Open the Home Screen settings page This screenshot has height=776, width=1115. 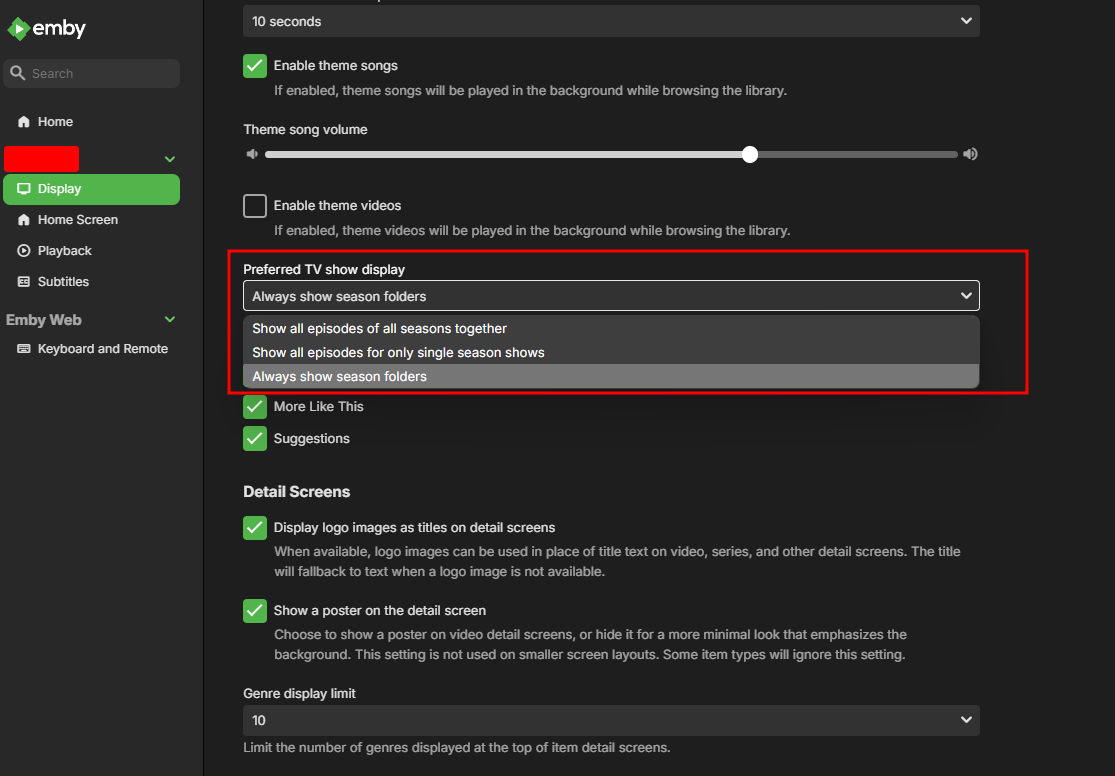(x=78, y=220)
